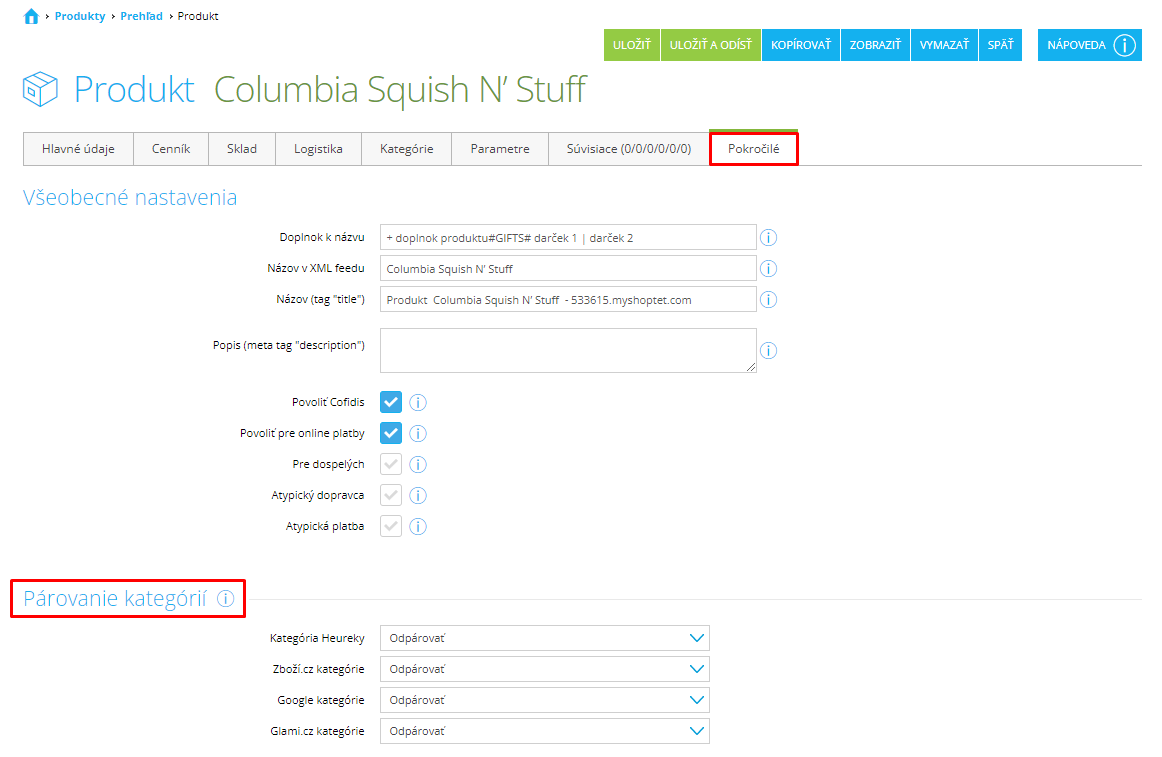Show info for Atypický dopravca

click(x=418, y=496)
